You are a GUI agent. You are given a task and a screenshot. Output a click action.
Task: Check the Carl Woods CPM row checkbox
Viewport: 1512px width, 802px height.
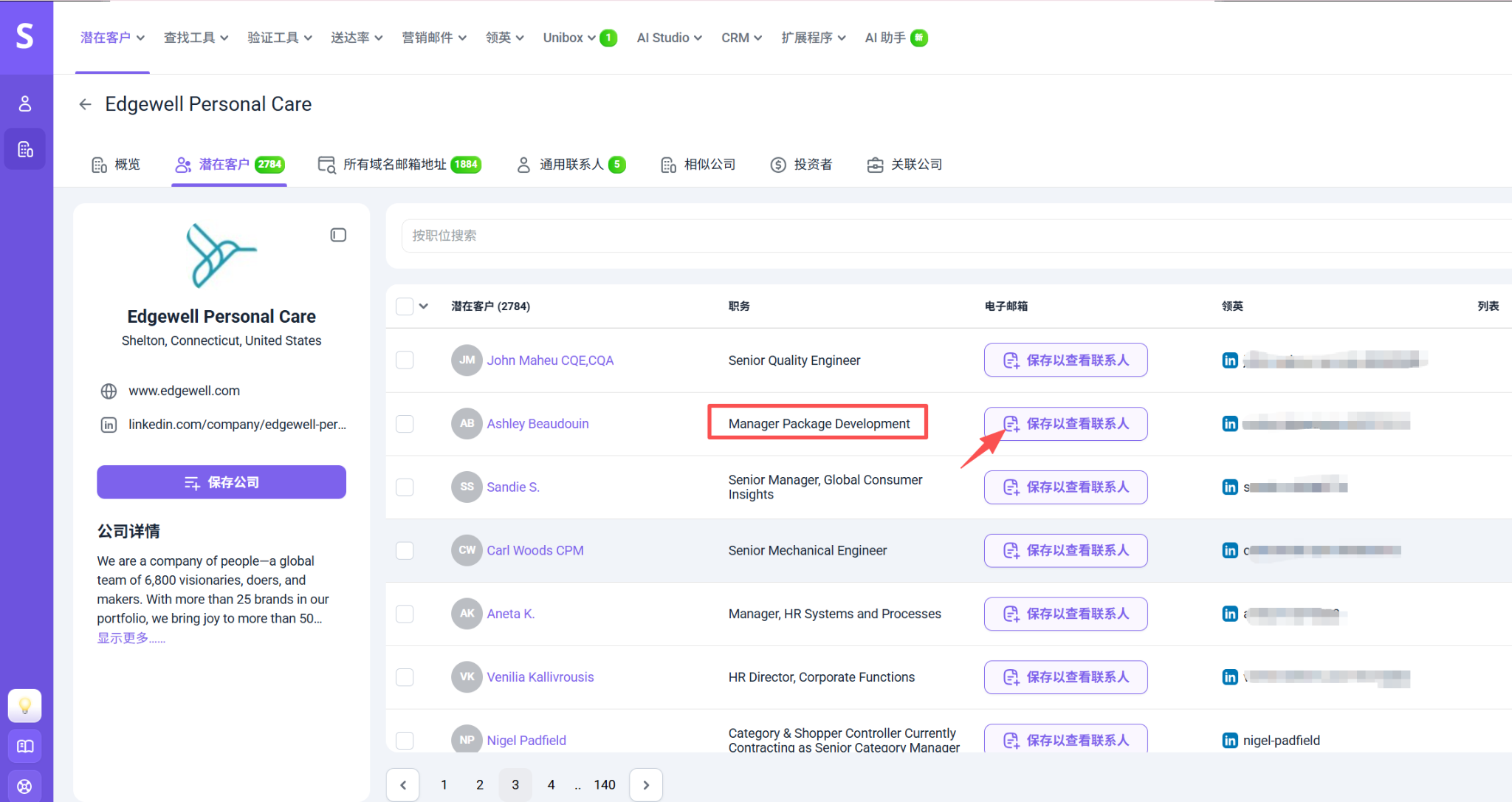[x=405, y=551]
